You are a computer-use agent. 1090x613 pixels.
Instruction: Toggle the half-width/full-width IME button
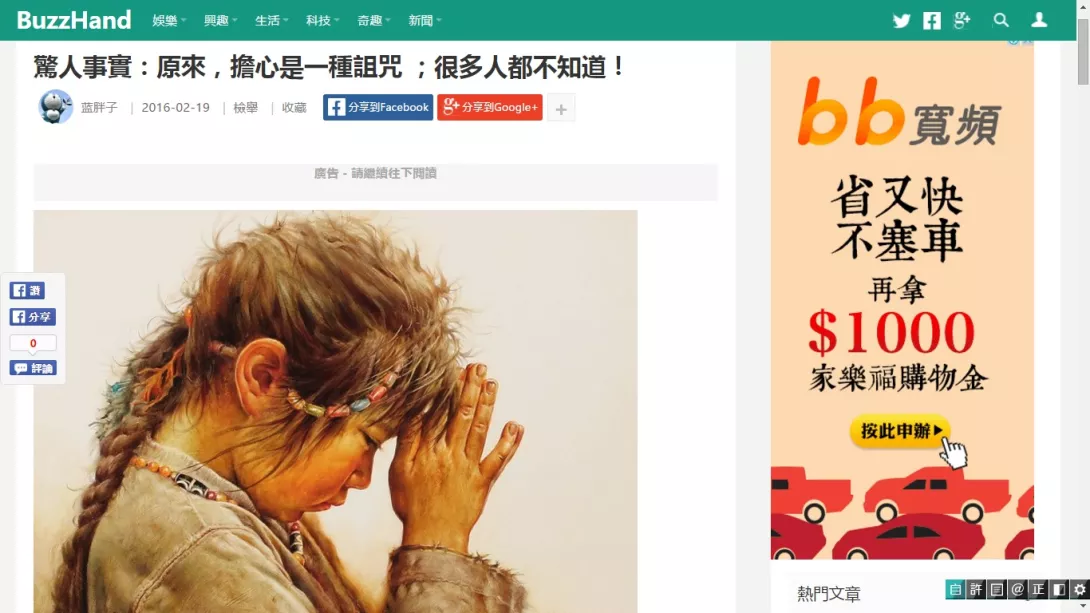[x=1059, y=589]
